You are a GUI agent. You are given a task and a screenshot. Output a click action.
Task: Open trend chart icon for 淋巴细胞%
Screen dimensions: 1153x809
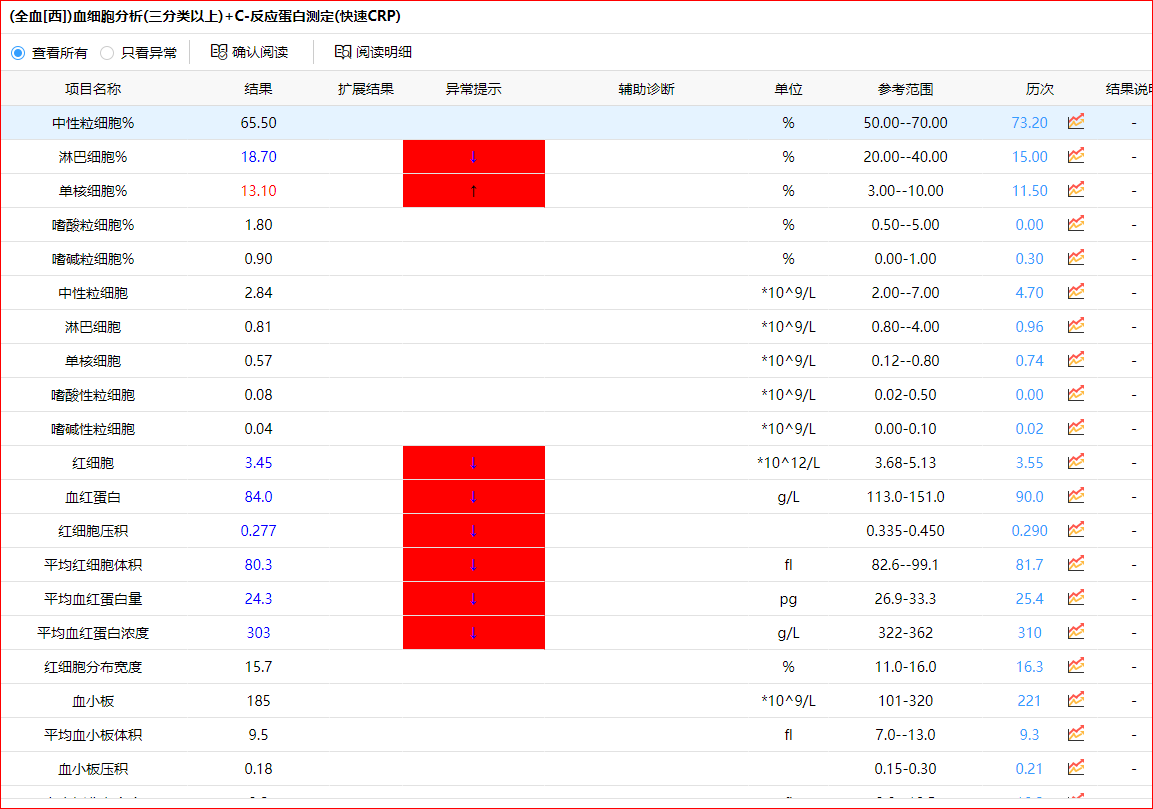(x=1076, y=156)
